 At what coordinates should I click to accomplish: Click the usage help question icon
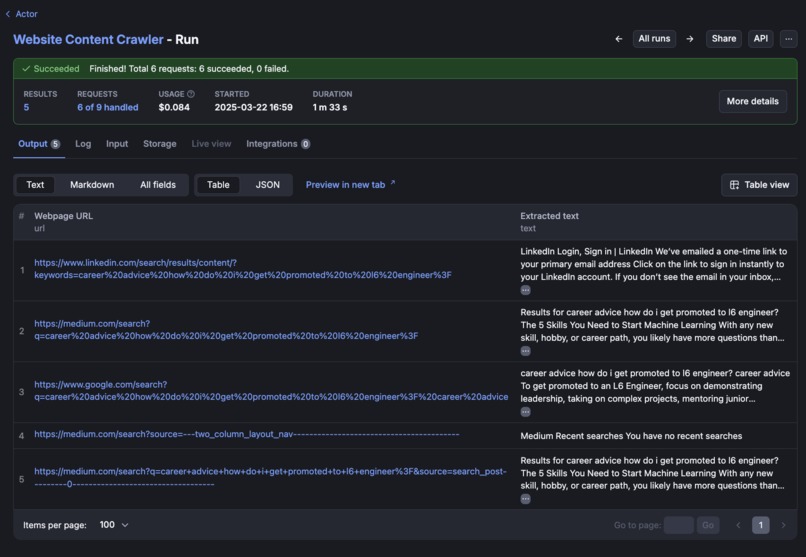191,94
